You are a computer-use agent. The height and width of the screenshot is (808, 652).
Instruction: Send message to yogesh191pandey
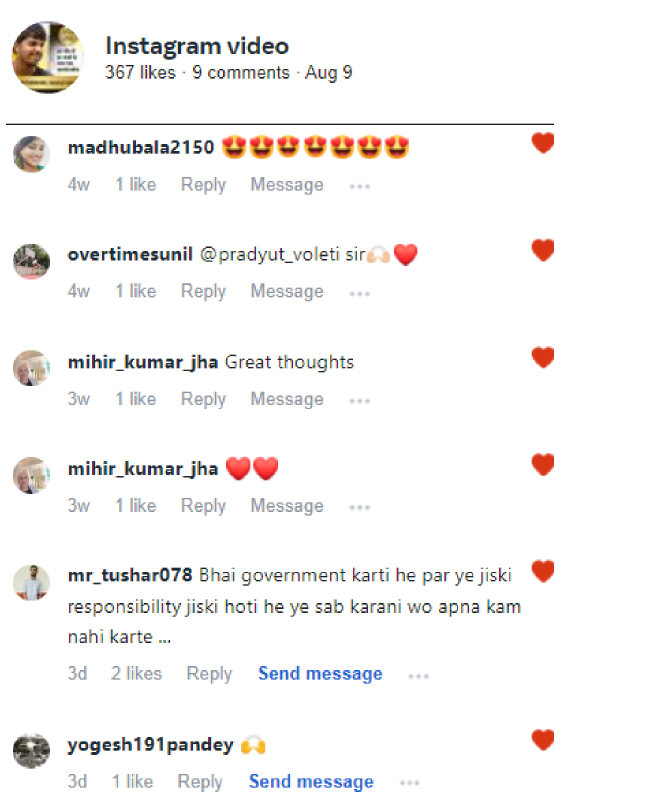(311, 781)
